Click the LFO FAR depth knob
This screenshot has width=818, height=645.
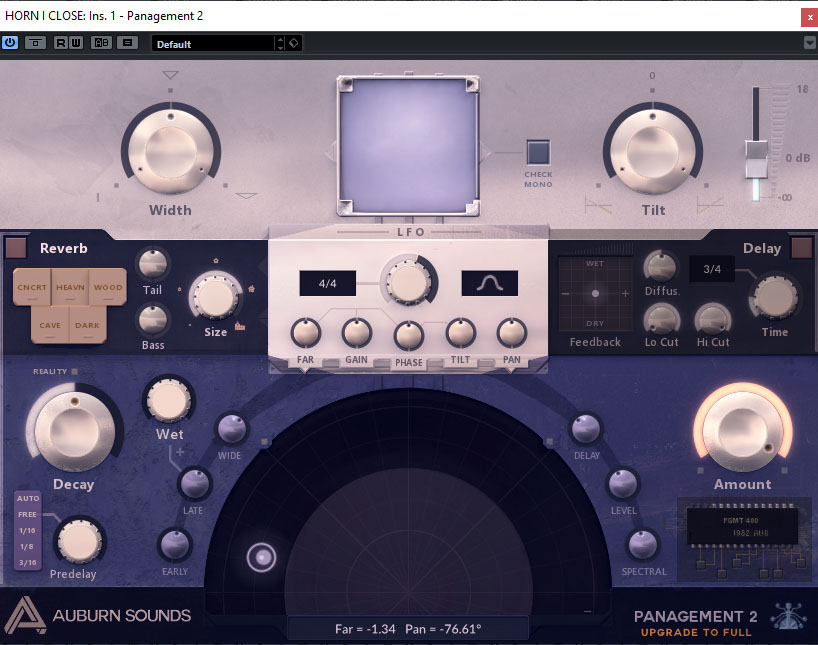click(306, 333)
